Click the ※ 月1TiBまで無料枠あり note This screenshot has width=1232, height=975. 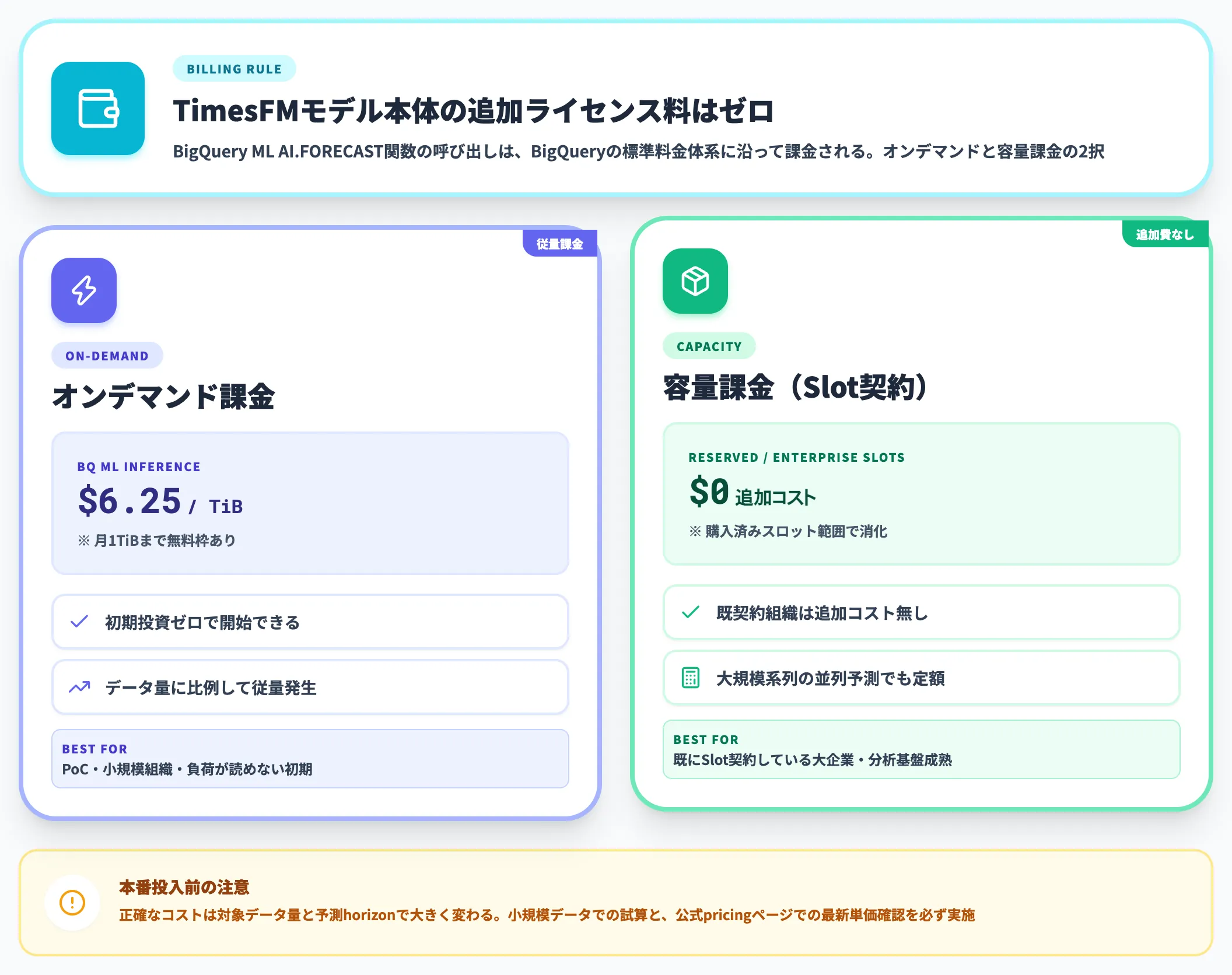pyautogui.click(x=157, y=541)
